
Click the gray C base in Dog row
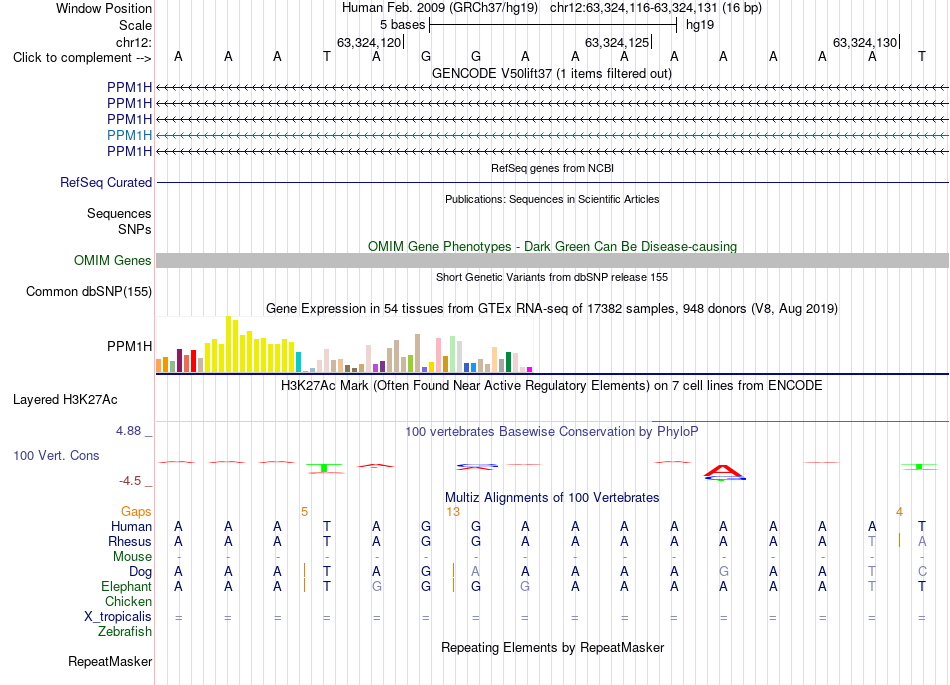click(922, 572)
